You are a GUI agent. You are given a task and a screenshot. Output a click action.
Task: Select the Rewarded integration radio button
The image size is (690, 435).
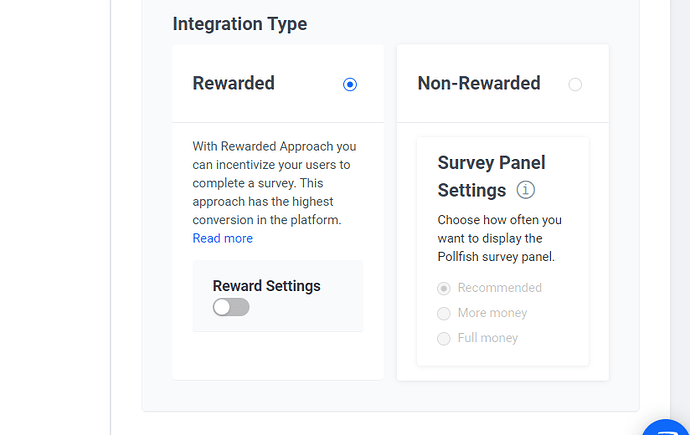coord(350,85)
